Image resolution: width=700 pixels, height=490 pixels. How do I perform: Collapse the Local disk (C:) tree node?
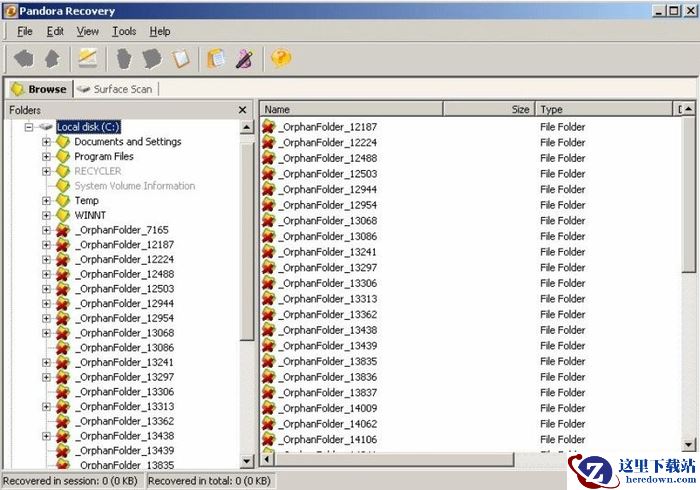point(29,127)
